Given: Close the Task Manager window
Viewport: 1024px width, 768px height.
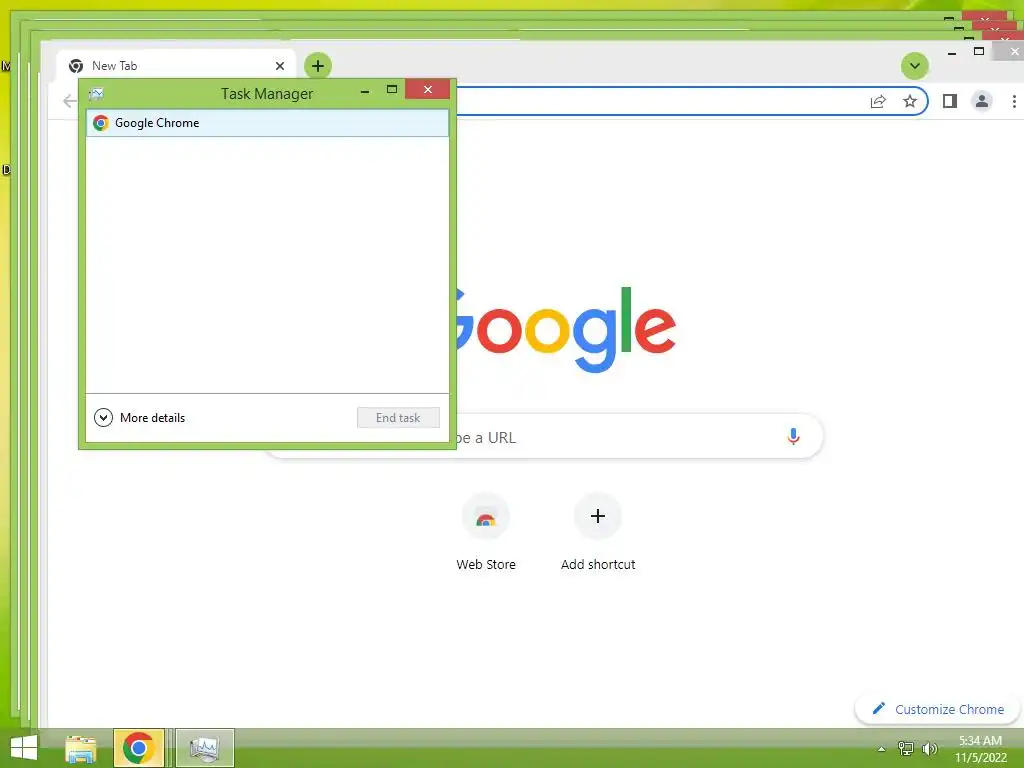Looking at the screenshot, I should pyautogui.click(x=427, y=89).
